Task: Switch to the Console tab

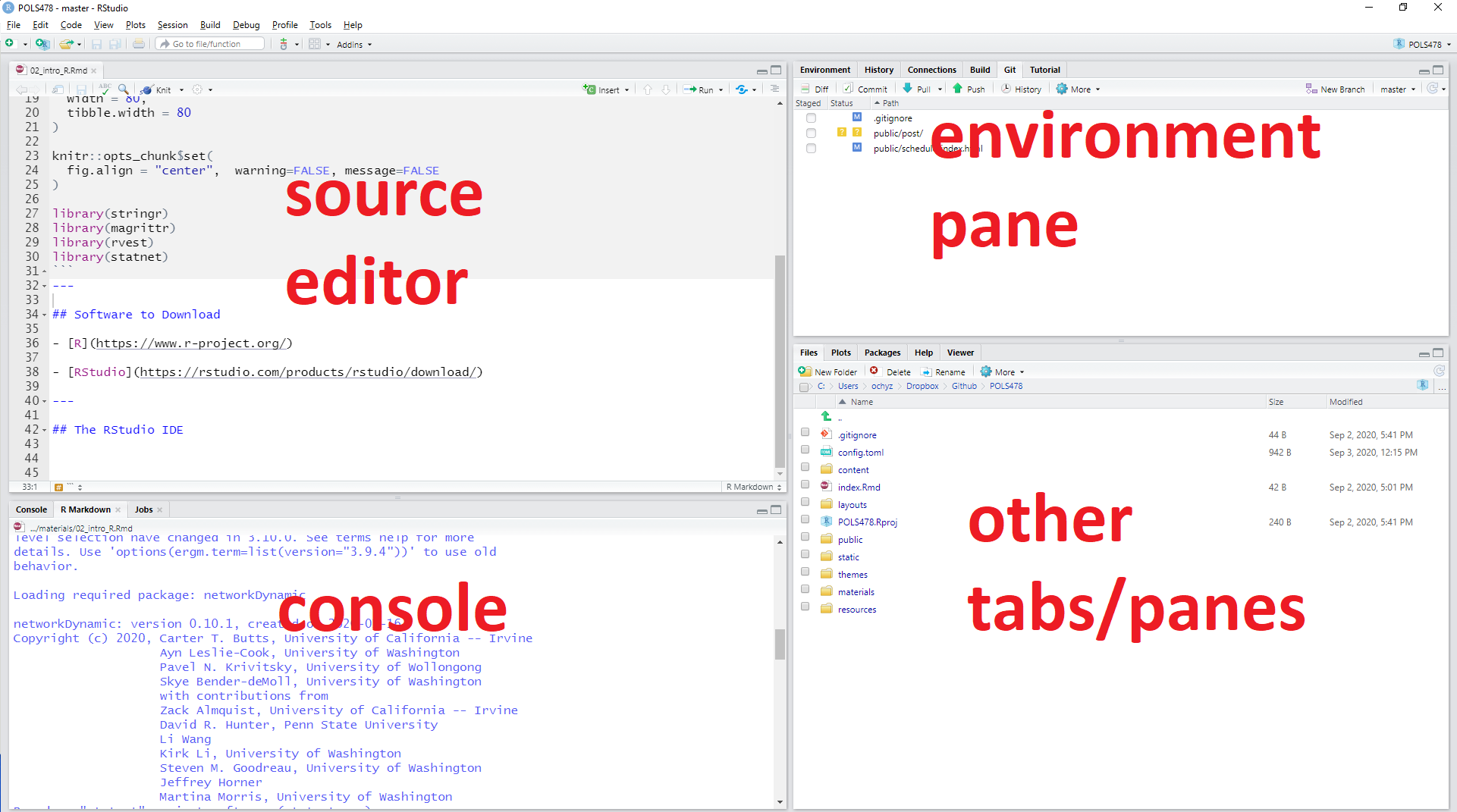Action: click(x=31, y=509)
